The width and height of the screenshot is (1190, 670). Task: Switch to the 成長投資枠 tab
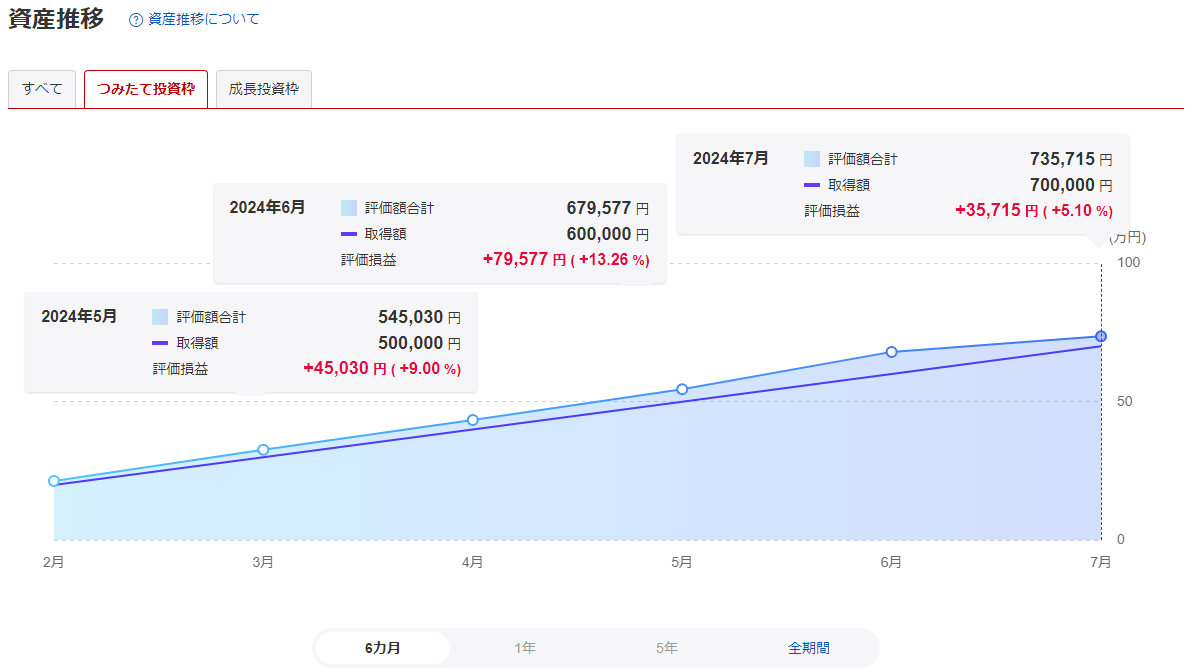(x=264, y=89)
